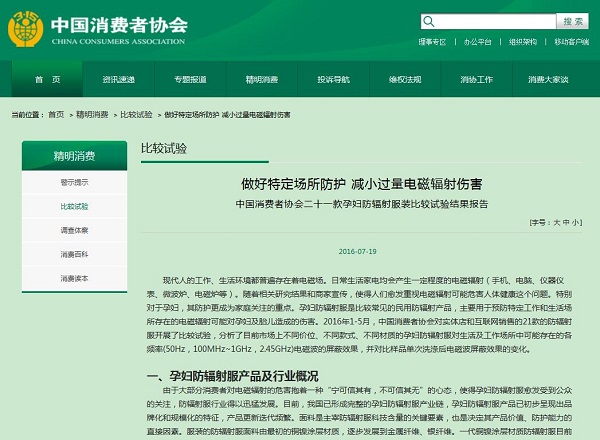This screenshot has height=440, width=600.
Task: Open 消费读本 sidebar entry
Action: [x=74, y=278]
